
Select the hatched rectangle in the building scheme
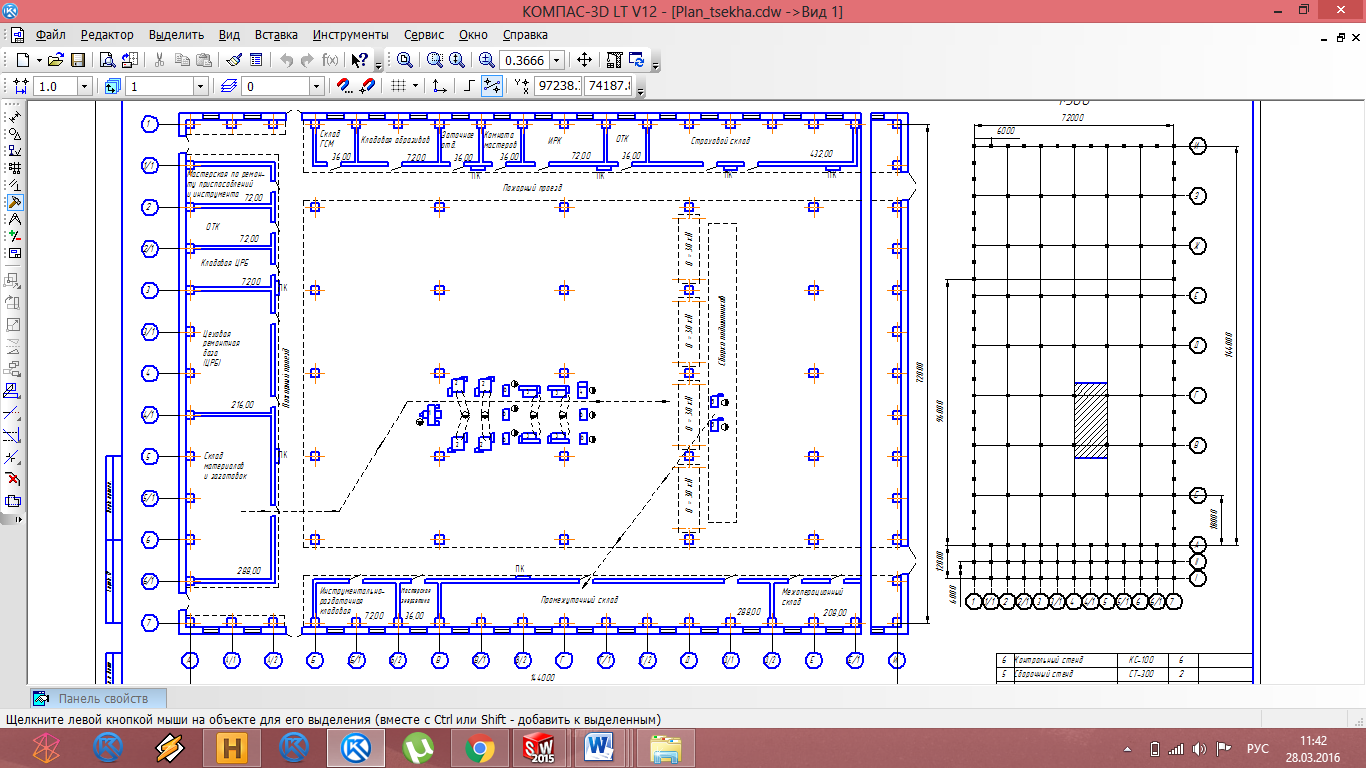[x=1091, y=420]
